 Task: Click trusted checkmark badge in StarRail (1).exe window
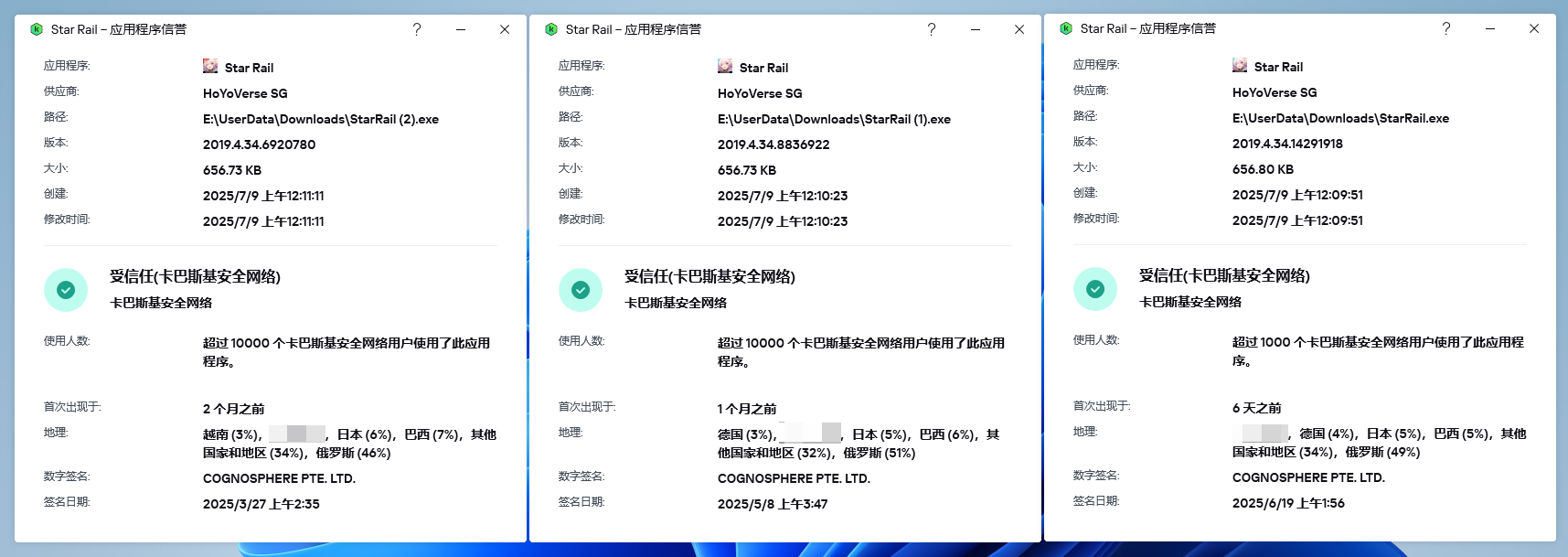[x=581, y=290]
